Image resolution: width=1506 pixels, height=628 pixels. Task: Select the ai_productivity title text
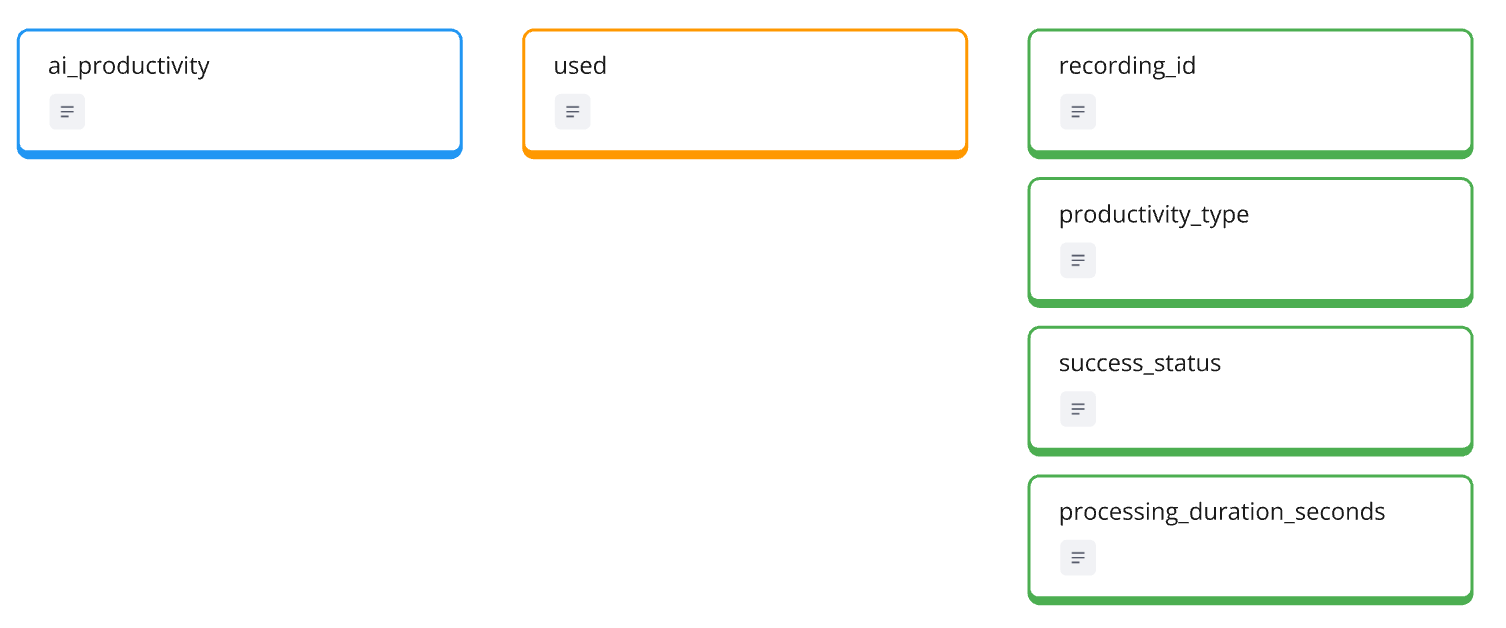pyautogui.click(x=129, y=66)
